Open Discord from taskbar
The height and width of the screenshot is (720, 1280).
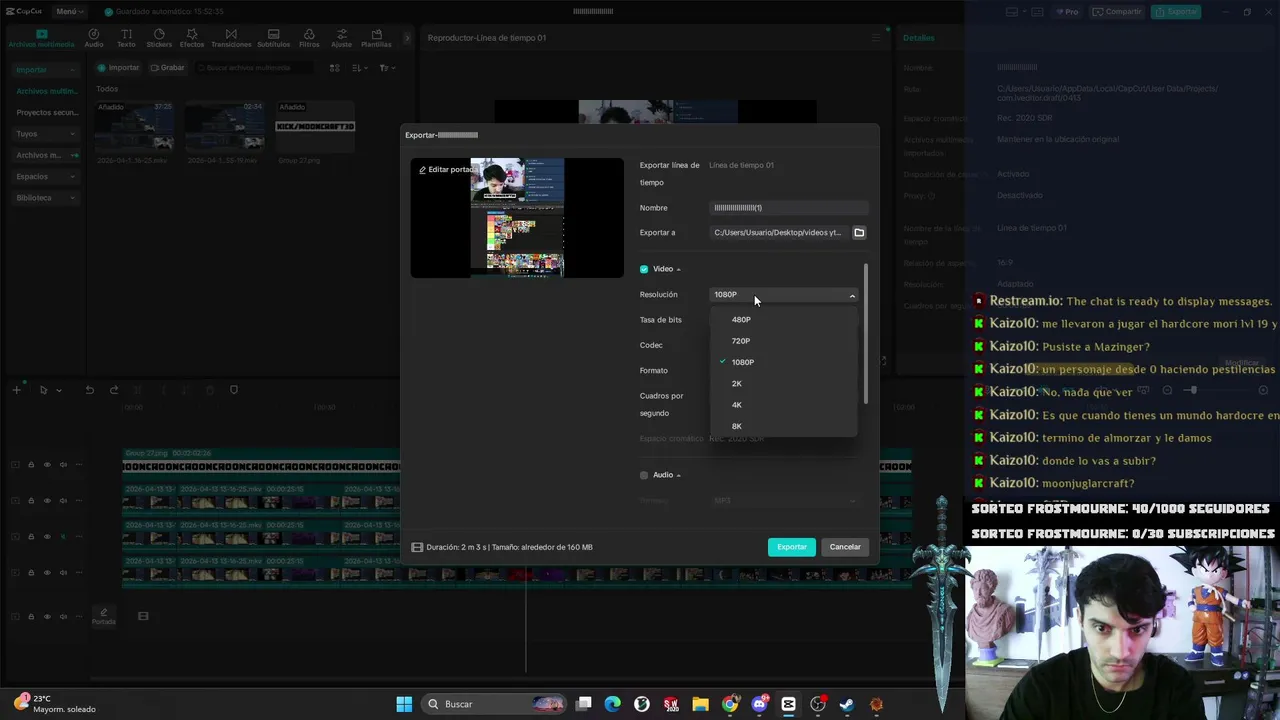(759, 704)
